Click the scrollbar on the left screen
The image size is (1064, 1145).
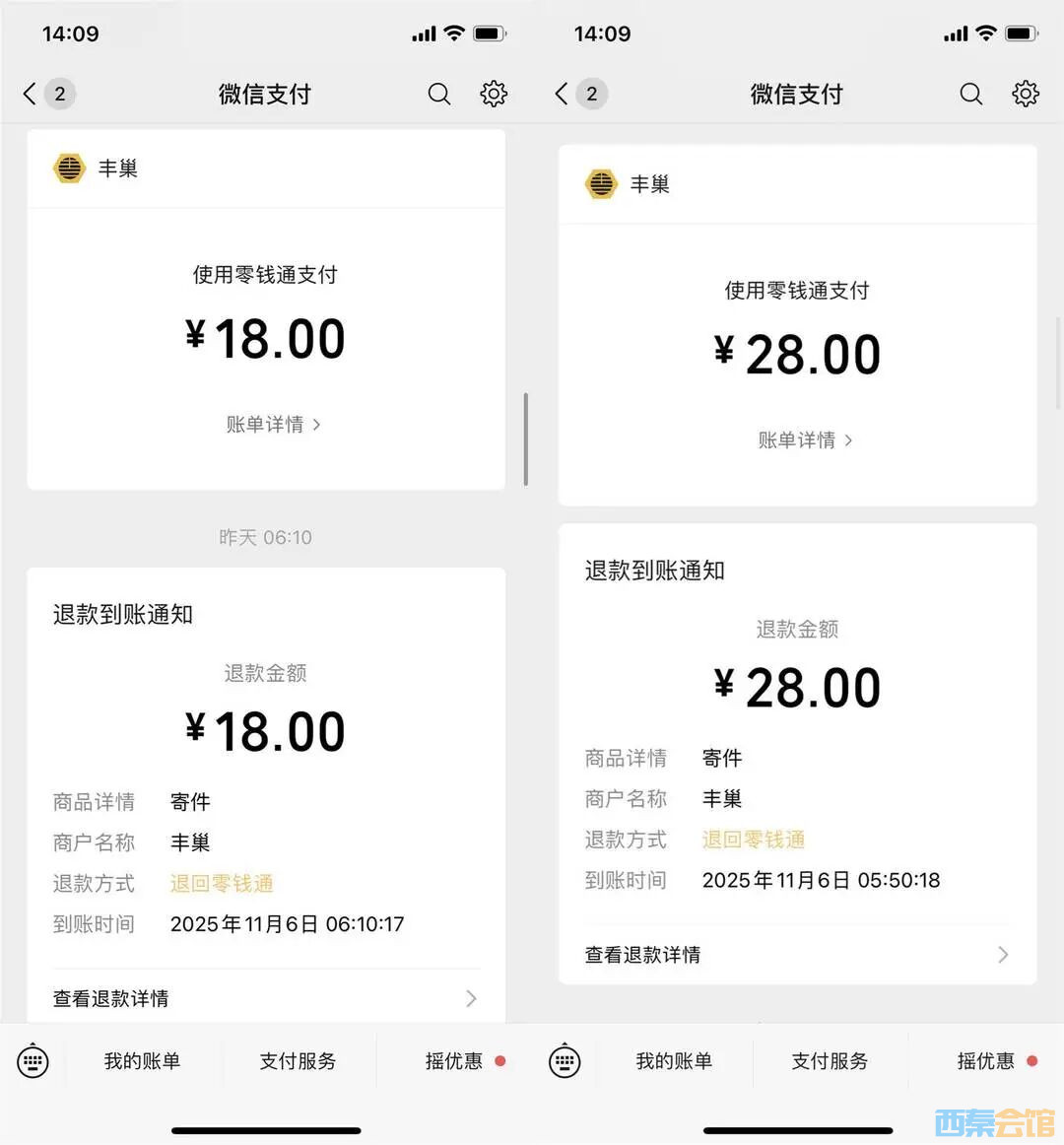point(526,439)
